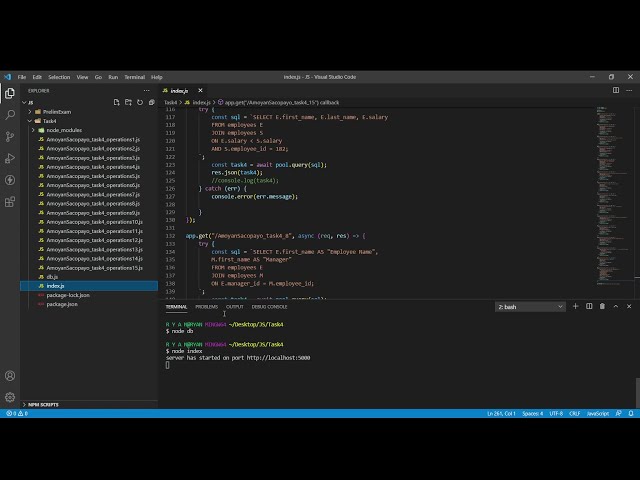The height and width of the screenshot is (480, 640).
Task: Click CRLF end of line selector
Action: coord(575,413)
